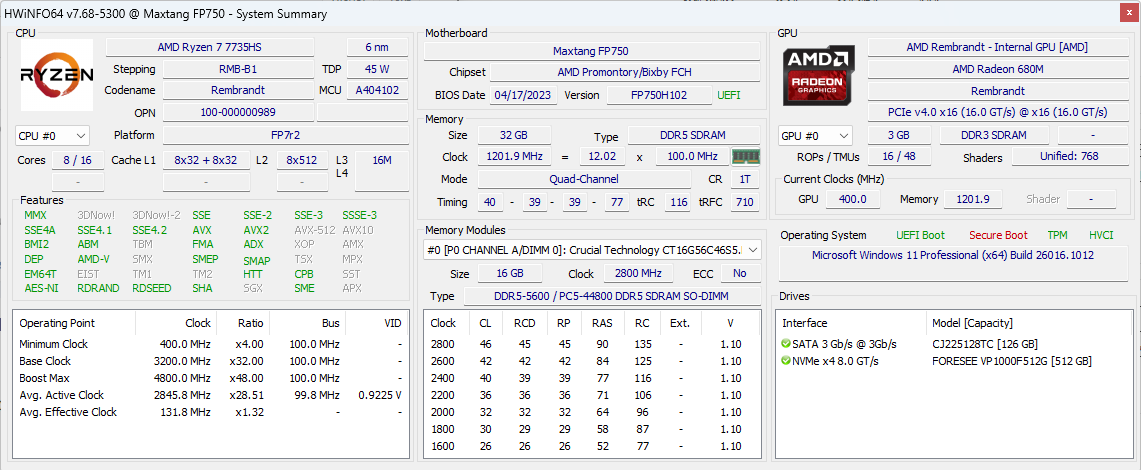The width and height of the screenshot is (1141, 470).
Task: Click the 100-000000989 OPN field
Action: (238, 112)
